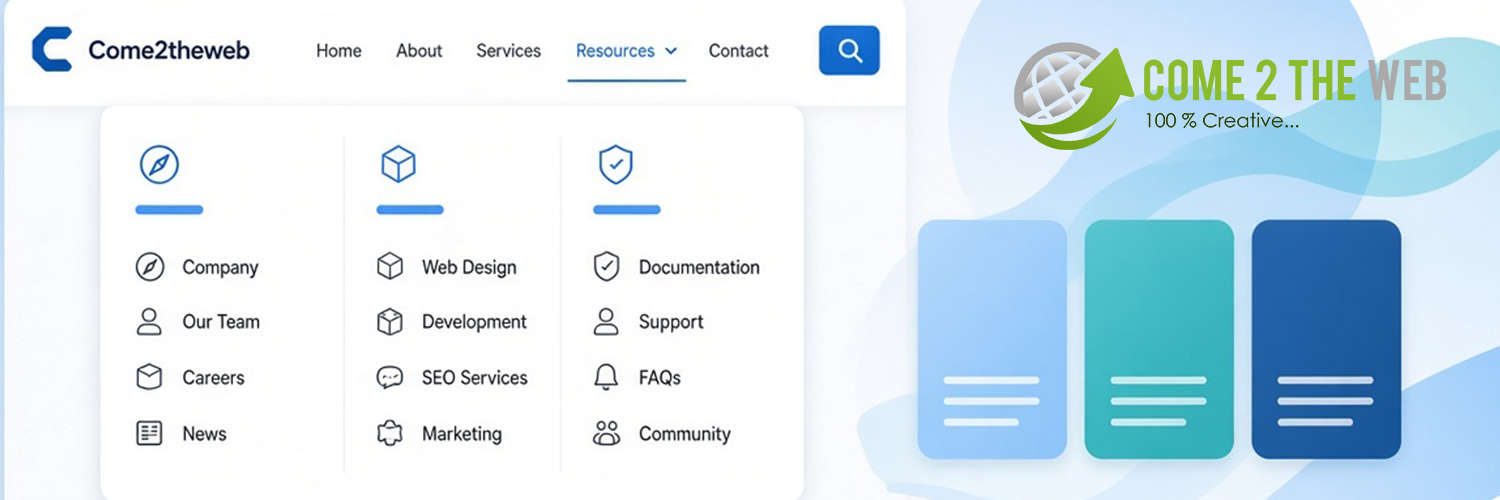Click the large shield check icon heading third column
Viewport: 1500px width, 500px height.
click(x=615, y=164)
